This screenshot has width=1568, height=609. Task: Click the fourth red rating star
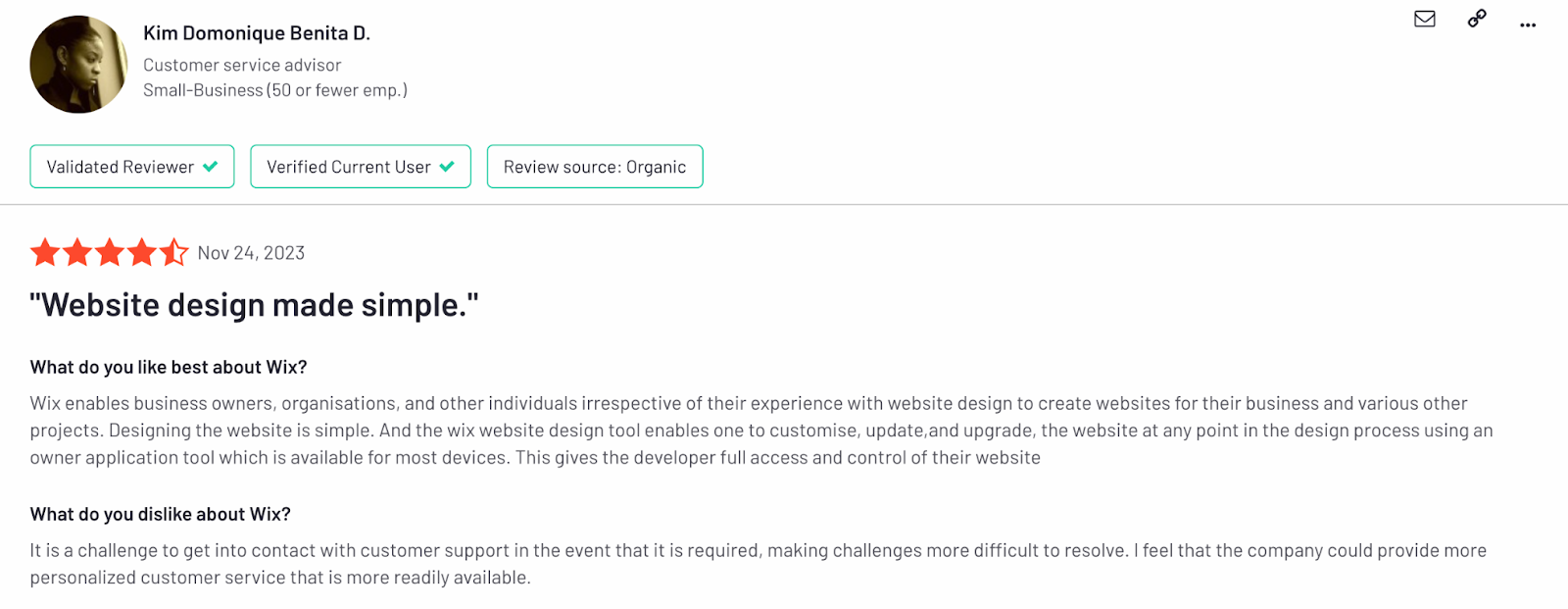(x=142, y=252)
